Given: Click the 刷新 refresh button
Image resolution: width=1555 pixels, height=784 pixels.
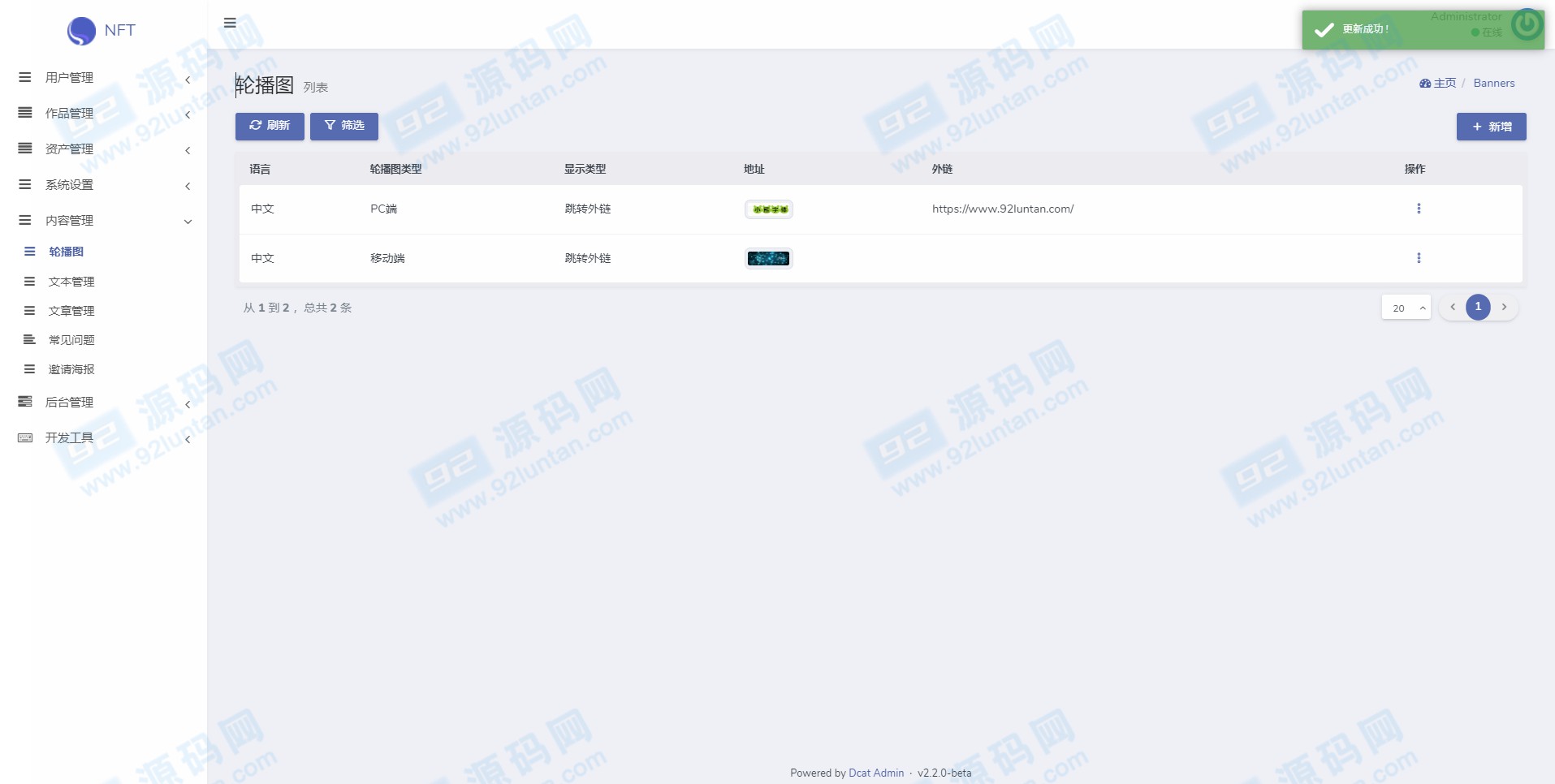Looking at the screenshot, I should [x=270, y=126].
